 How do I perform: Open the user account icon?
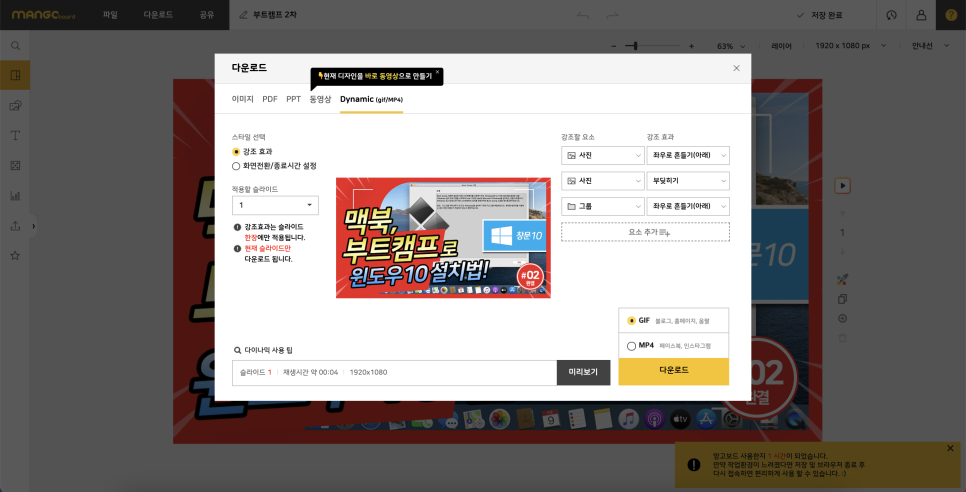(921, 15)
